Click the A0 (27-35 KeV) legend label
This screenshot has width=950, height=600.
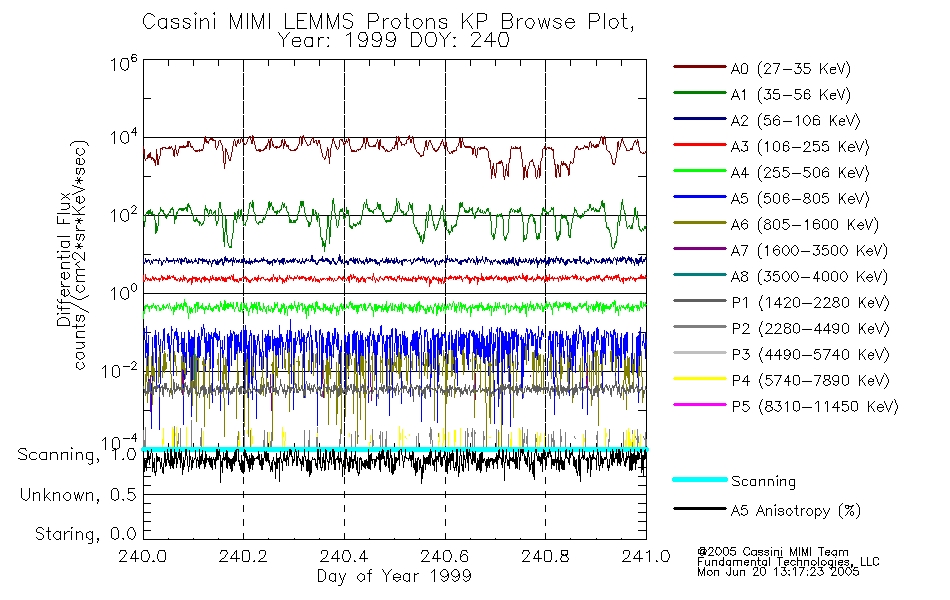(x=790, y=68)
